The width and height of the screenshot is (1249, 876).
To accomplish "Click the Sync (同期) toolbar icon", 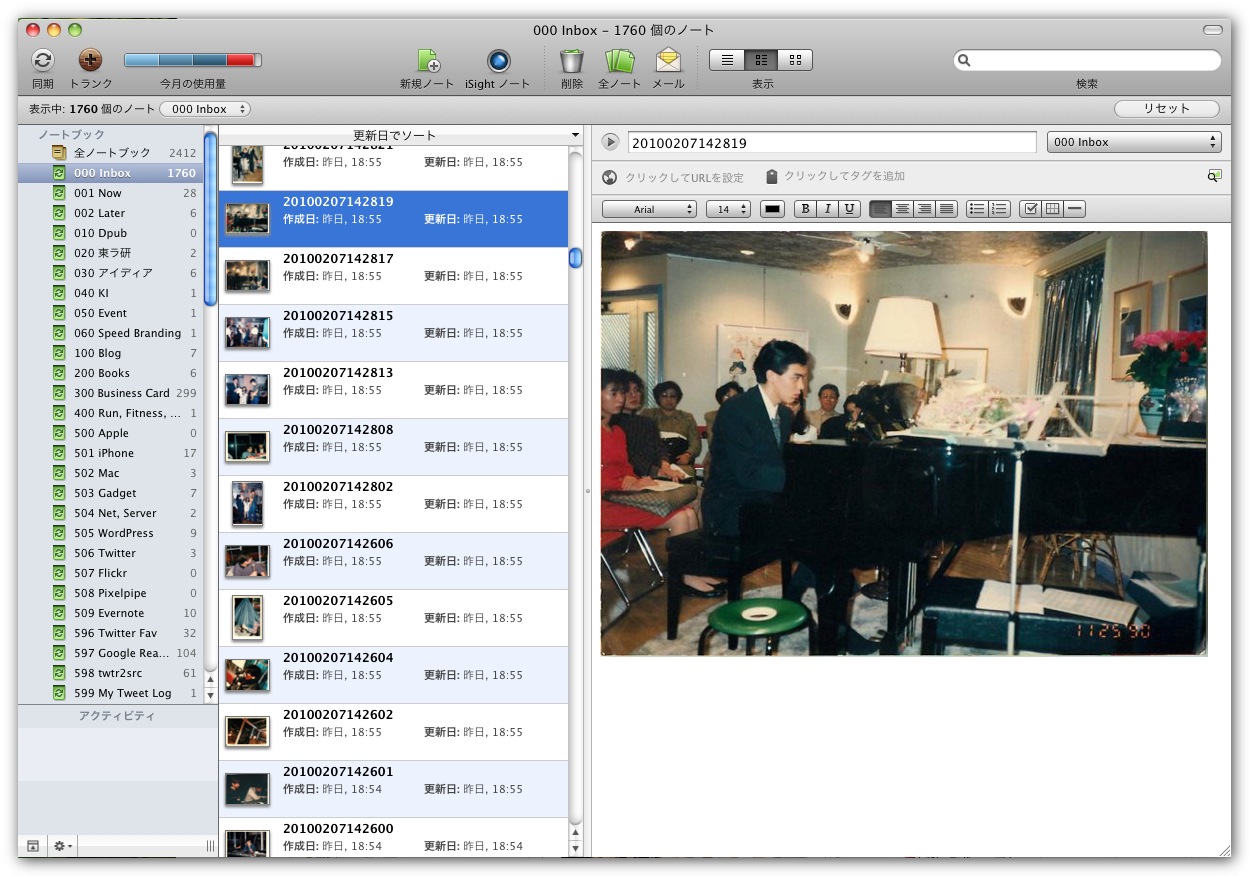I will (x=42, y=61).
